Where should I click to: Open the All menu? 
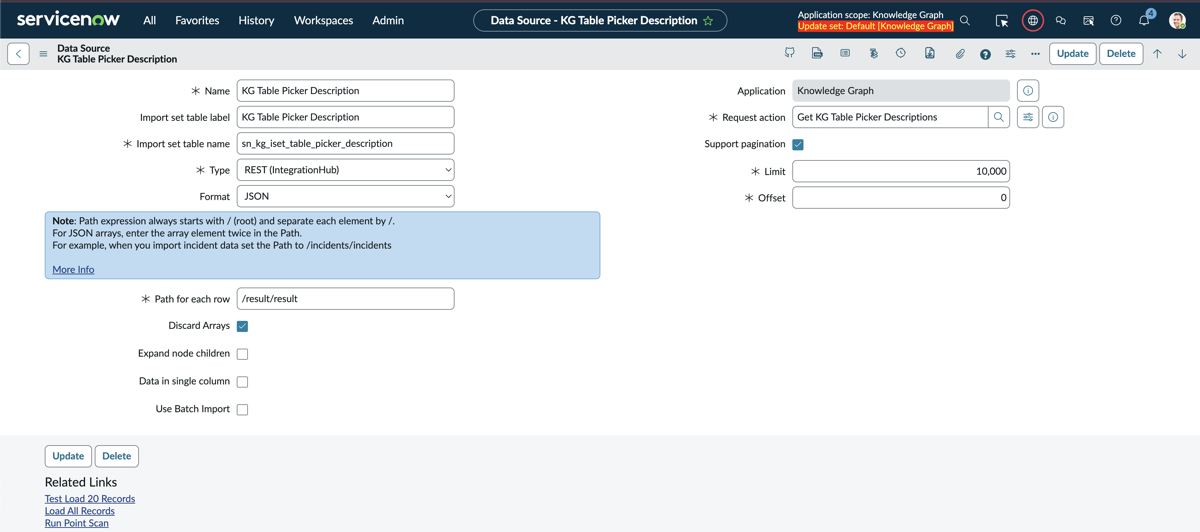pyautogui.click(x=149, y=20)
